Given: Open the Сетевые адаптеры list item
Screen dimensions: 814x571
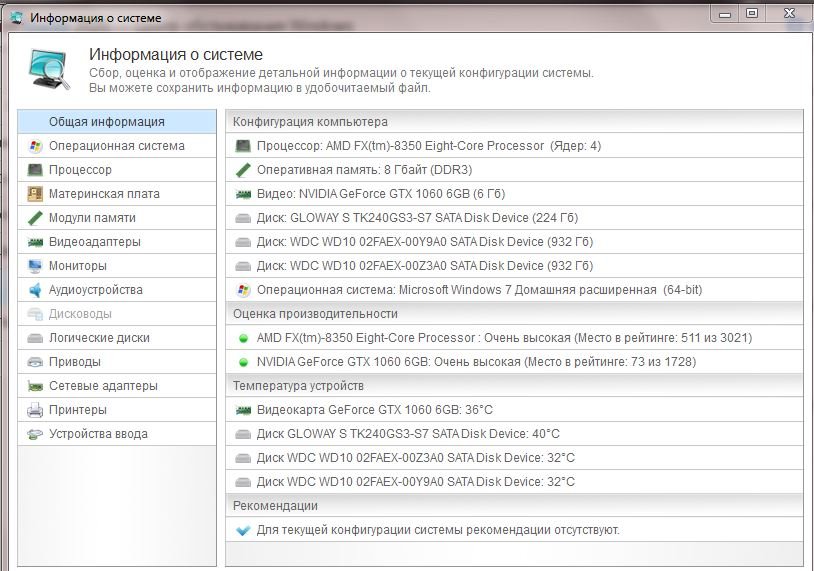Looking at the screenshot, I should click(x=117, y=386).
